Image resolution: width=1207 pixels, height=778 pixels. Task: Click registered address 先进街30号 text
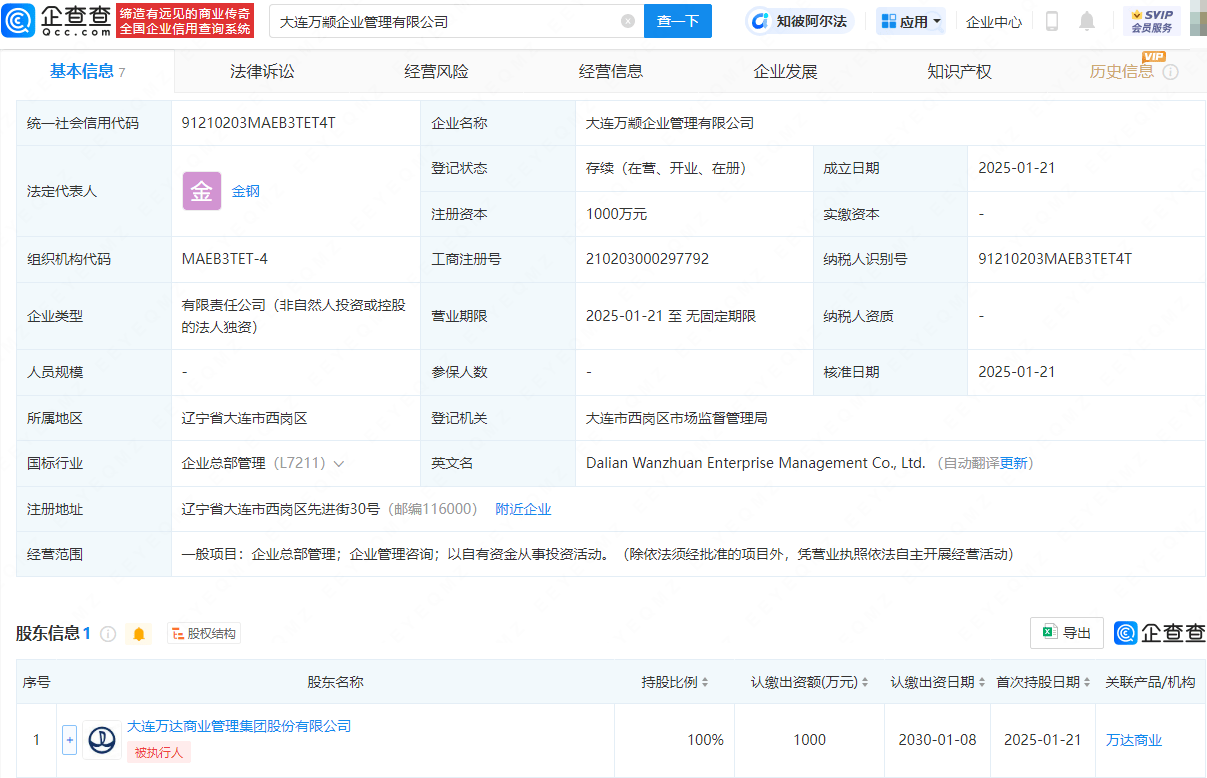[280, 509]
